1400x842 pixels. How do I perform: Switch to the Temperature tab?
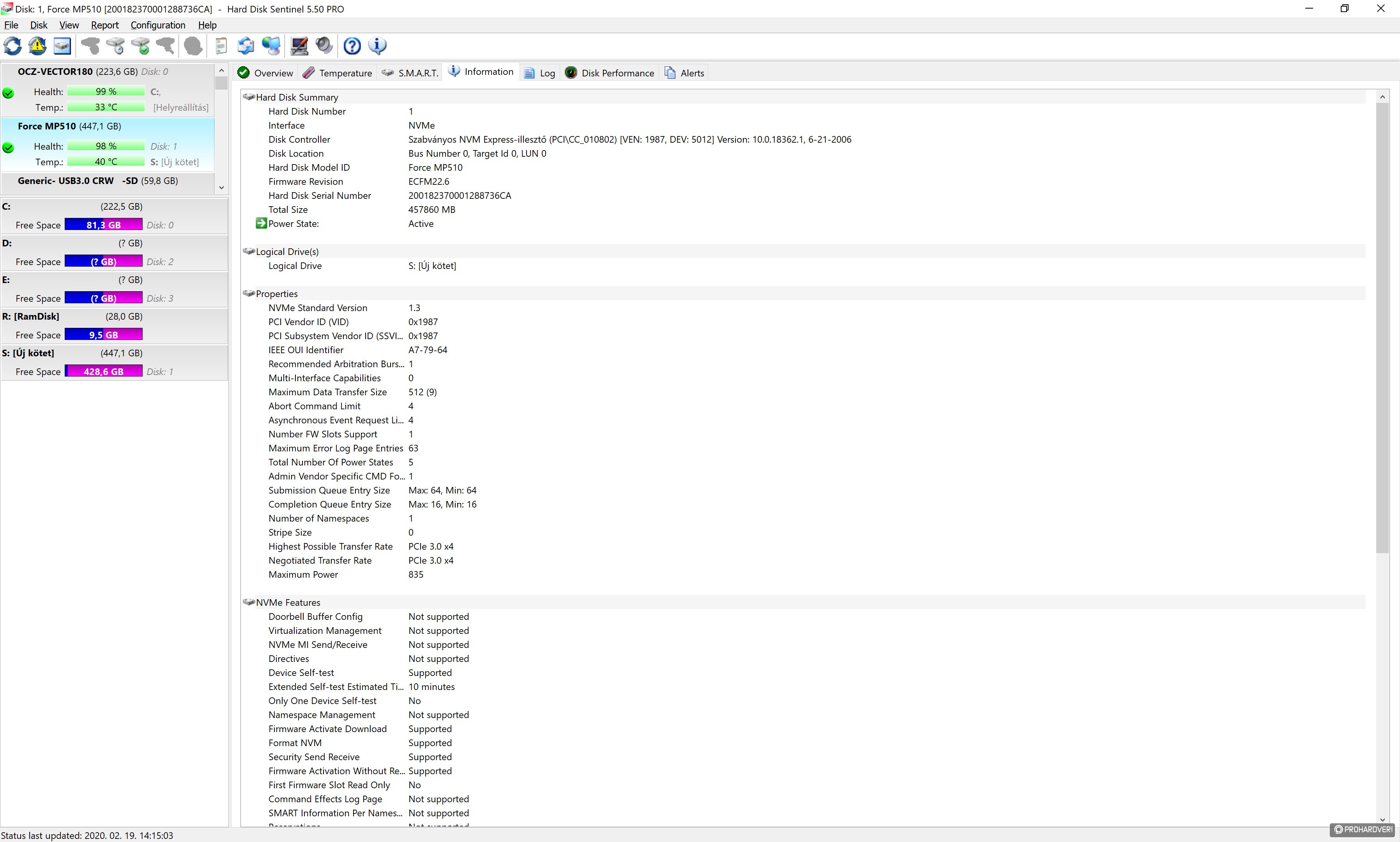tap(338, 73)
